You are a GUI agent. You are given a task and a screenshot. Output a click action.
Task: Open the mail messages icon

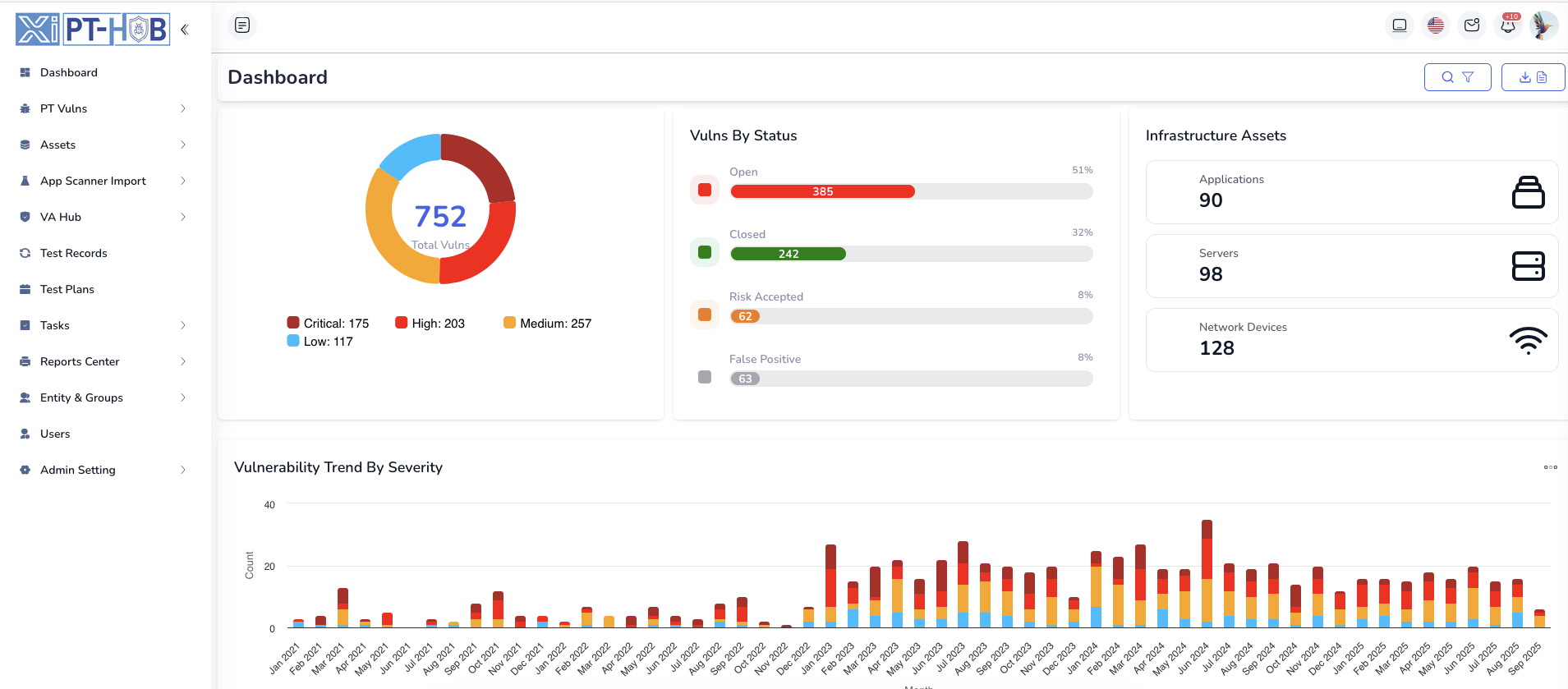coord(1472,25)
